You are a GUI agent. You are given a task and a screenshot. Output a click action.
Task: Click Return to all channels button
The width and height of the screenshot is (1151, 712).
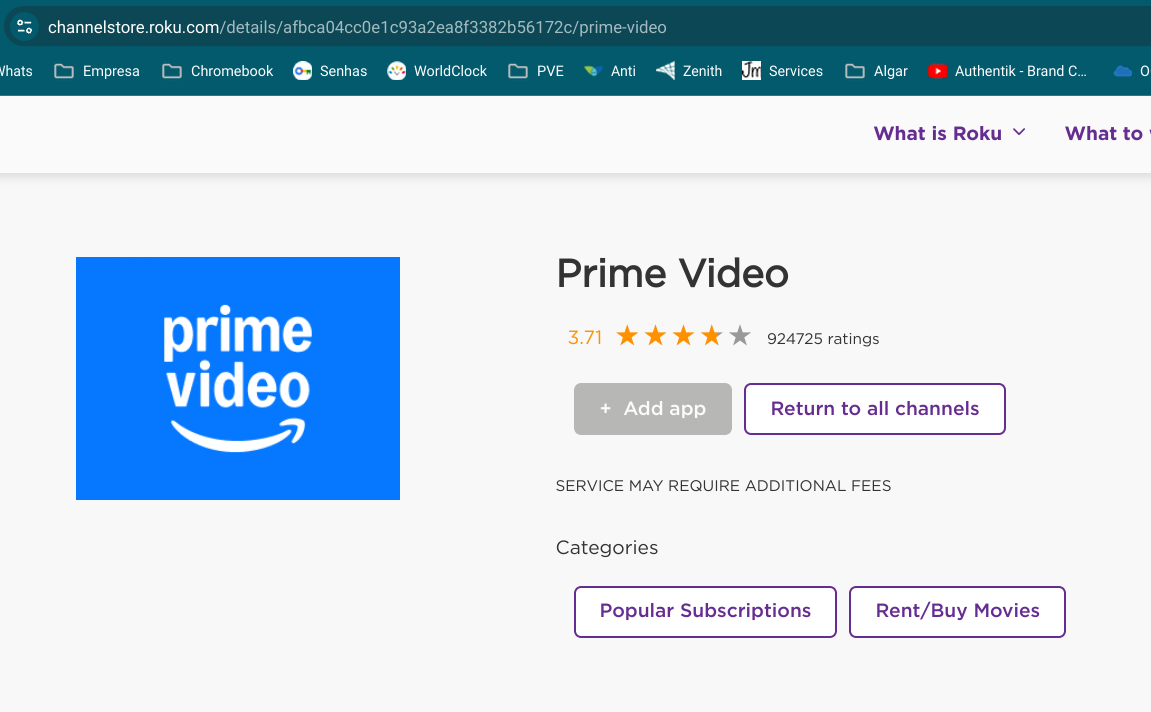[874, 409]
